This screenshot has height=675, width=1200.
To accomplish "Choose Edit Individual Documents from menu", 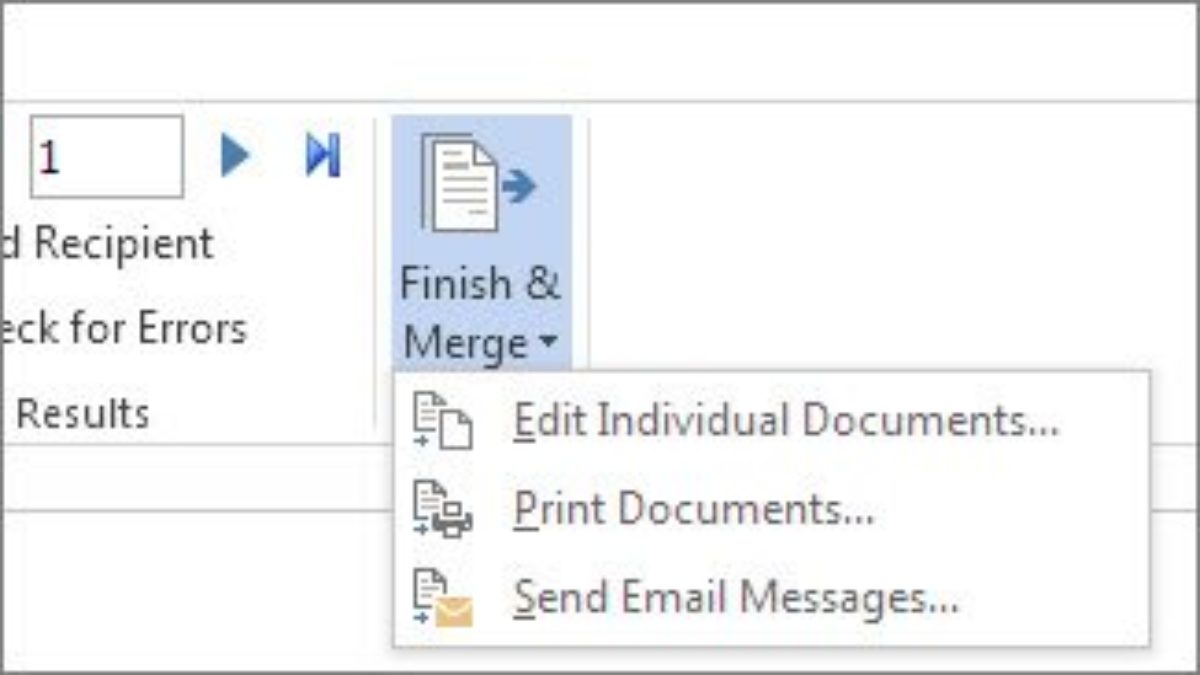I will click(785, 422).
